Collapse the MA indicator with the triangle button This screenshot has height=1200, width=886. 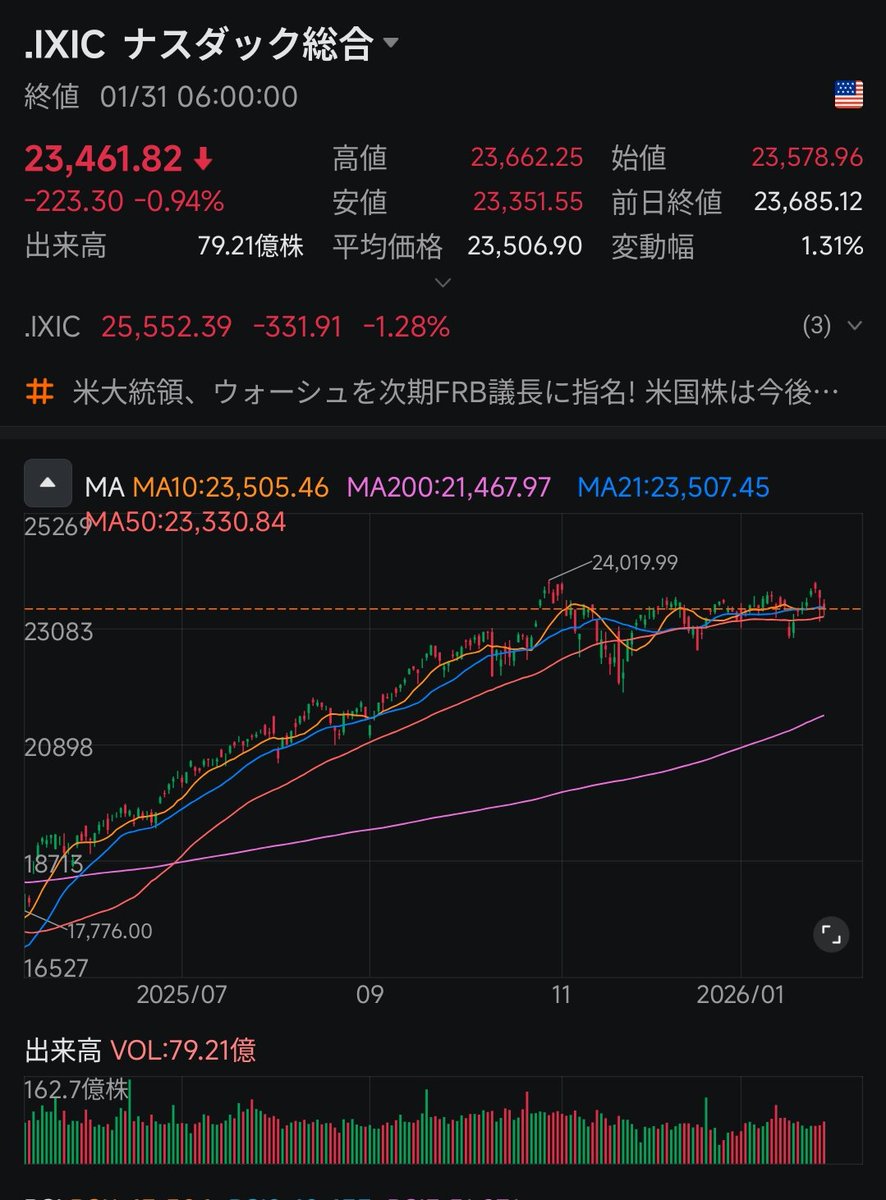[x=48, y=483]
